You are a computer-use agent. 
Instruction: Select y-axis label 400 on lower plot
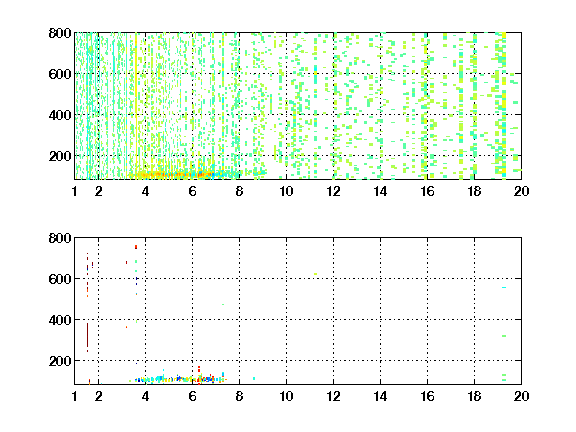point(60,320)
